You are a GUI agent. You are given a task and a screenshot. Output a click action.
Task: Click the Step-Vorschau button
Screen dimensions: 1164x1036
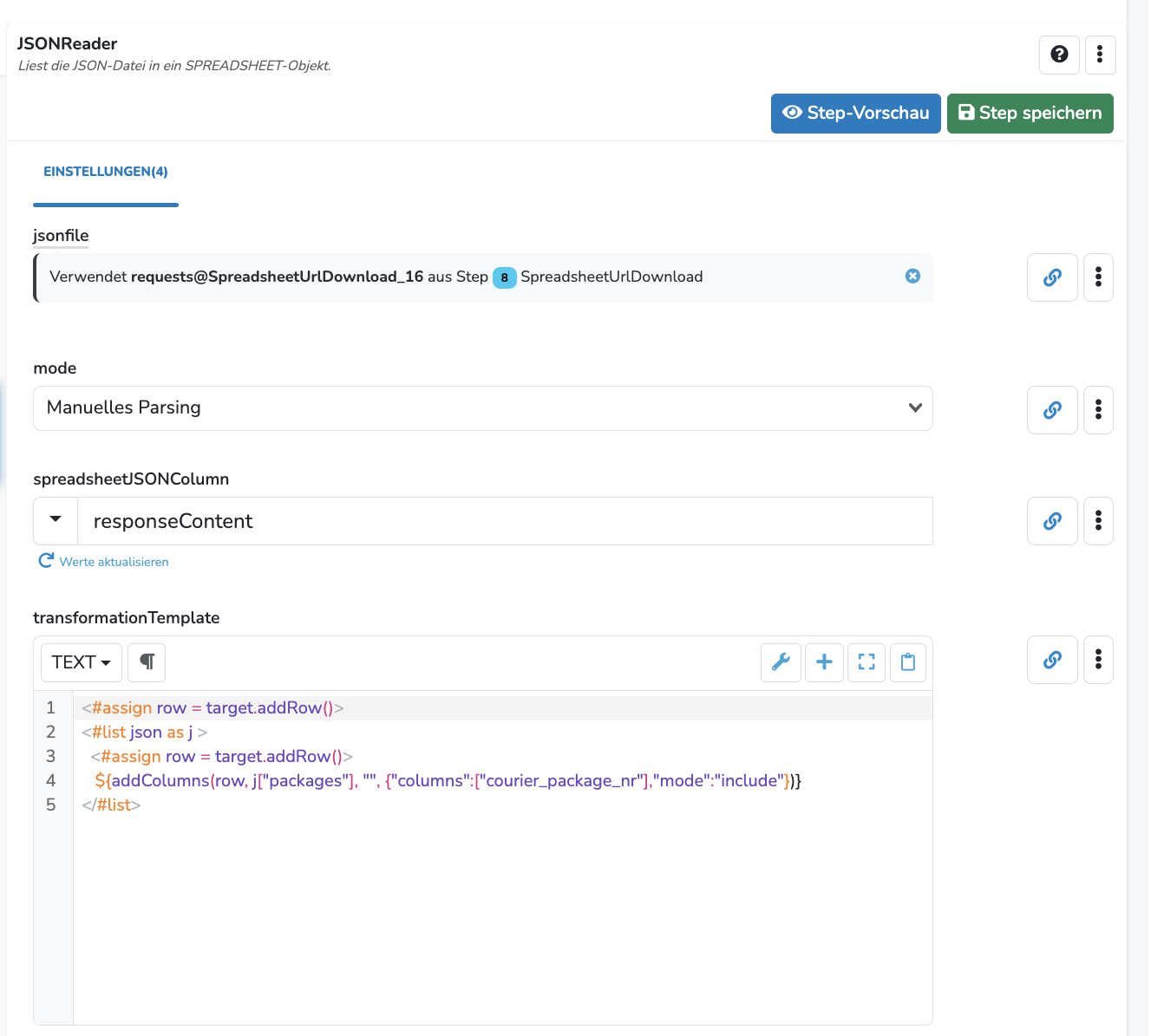[x=855, y=114]
